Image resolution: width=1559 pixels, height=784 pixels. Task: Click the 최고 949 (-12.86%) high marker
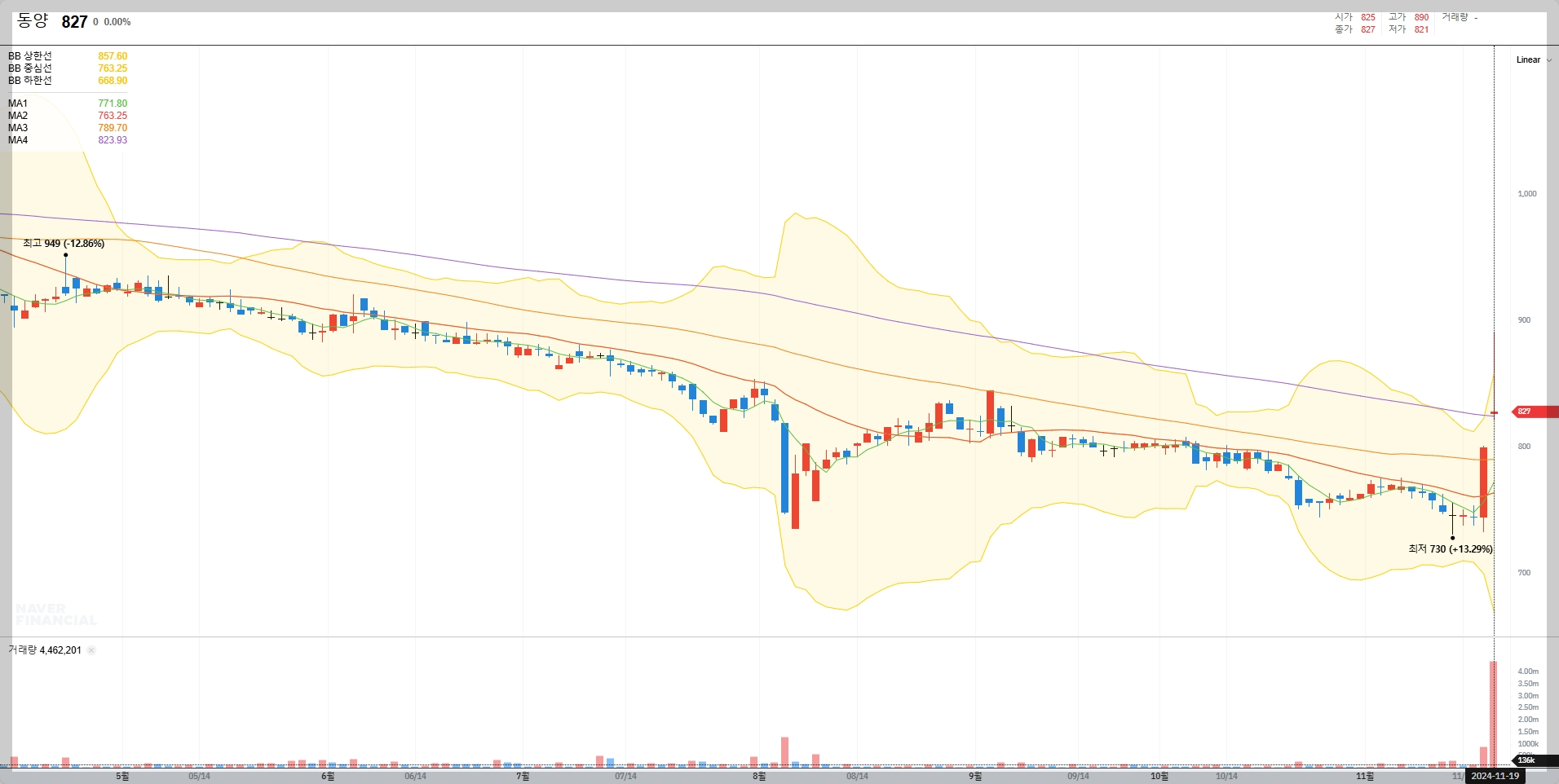[64, 244]
